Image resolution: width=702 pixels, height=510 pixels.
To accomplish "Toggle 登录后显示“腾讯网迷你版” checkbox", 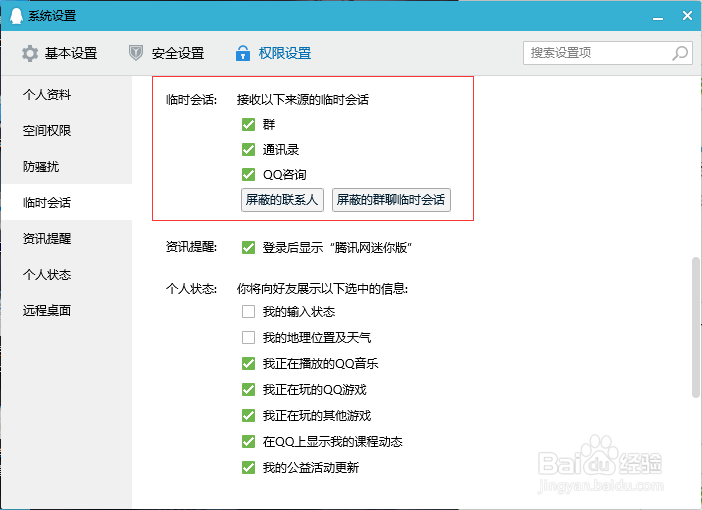I will point(248,247).
